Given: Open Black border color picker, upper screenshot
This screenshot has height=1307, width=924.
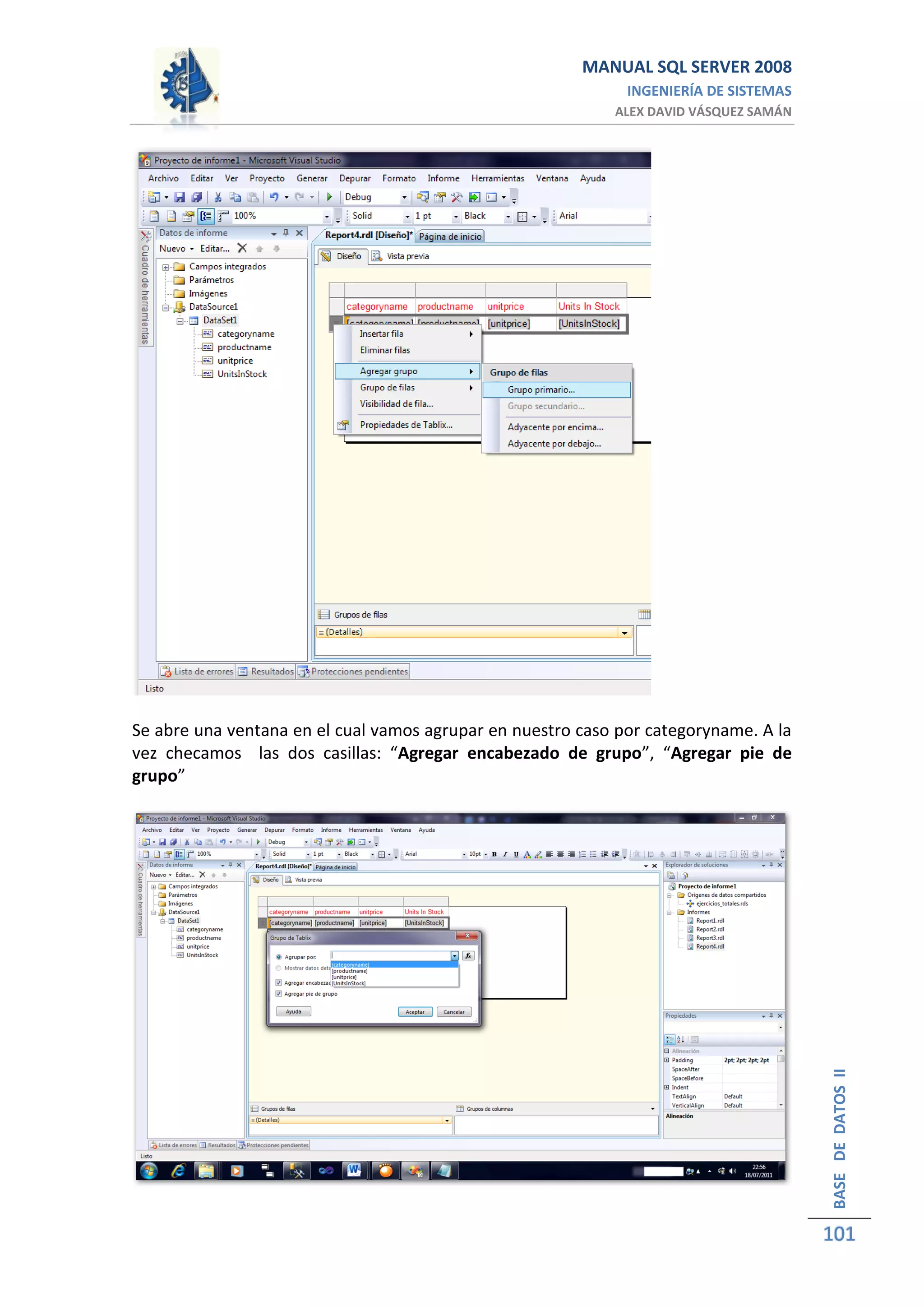Looking at the screenshot, I should click(x=508, y=216).
